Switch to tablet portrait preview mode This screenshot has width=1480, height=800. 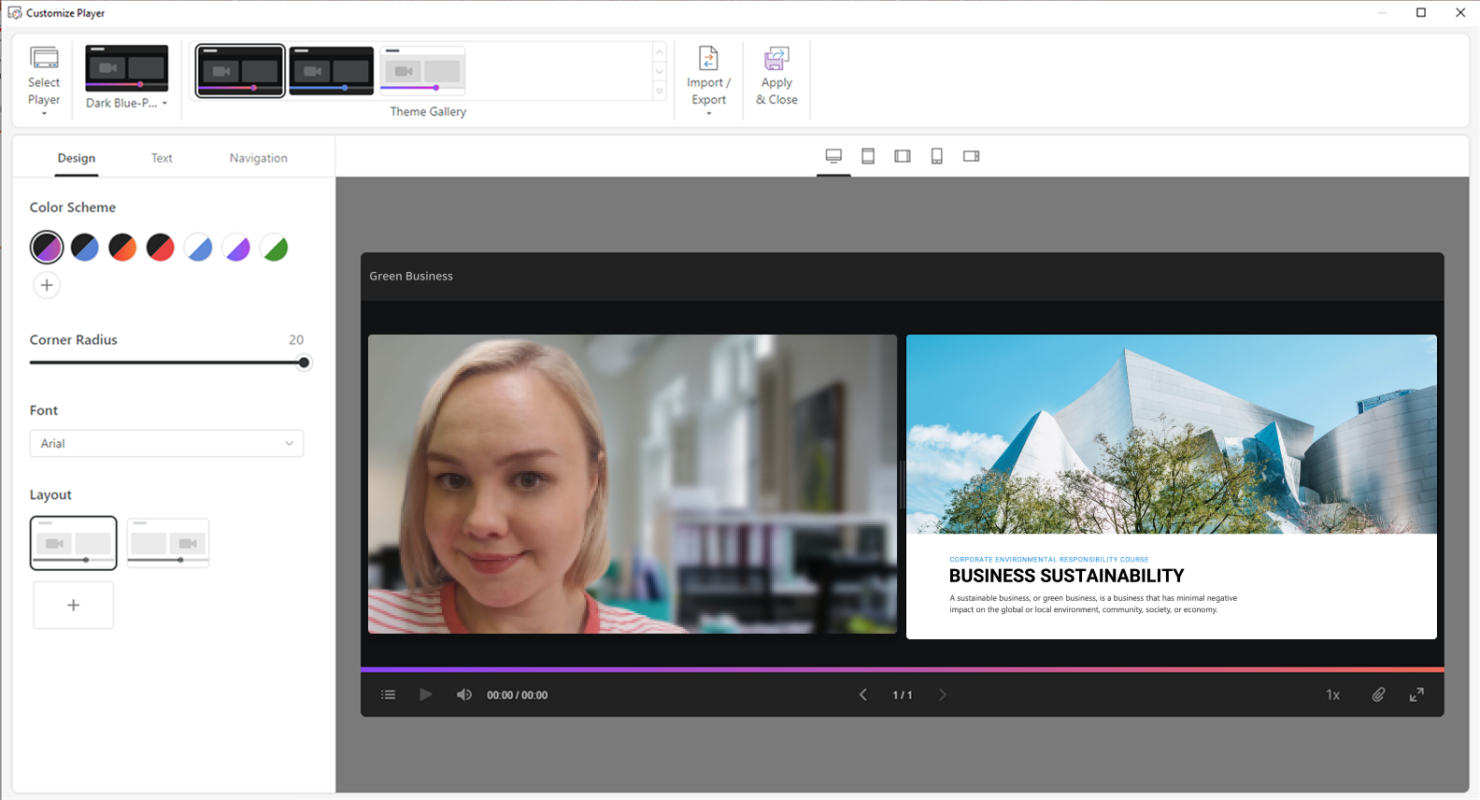tap(867, 156)
